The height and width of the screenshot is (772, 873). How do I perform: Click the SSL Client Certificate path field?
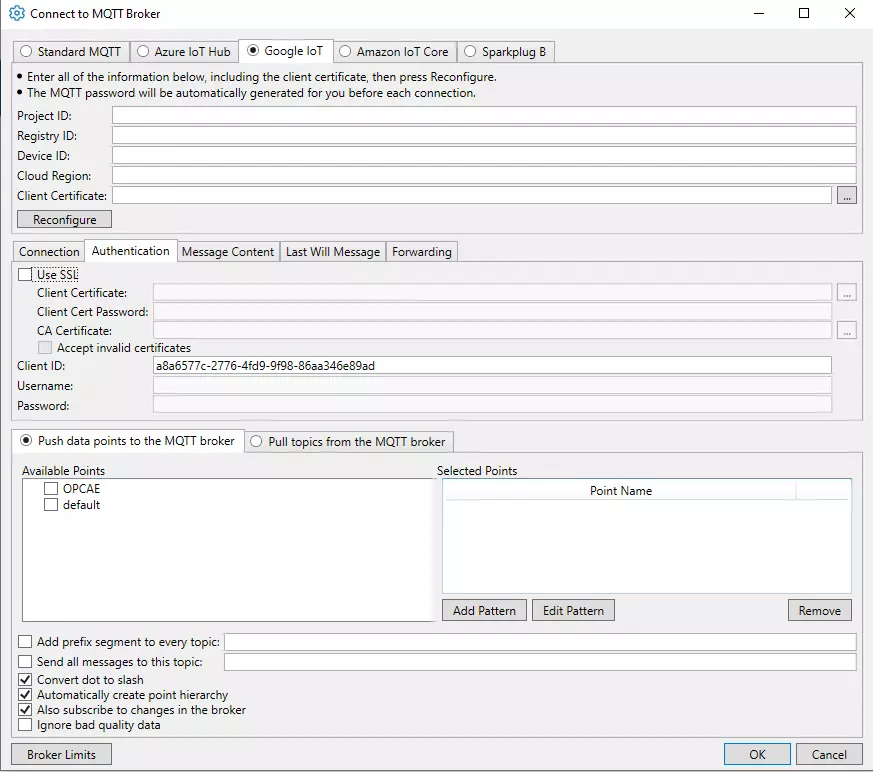[492, 293]
